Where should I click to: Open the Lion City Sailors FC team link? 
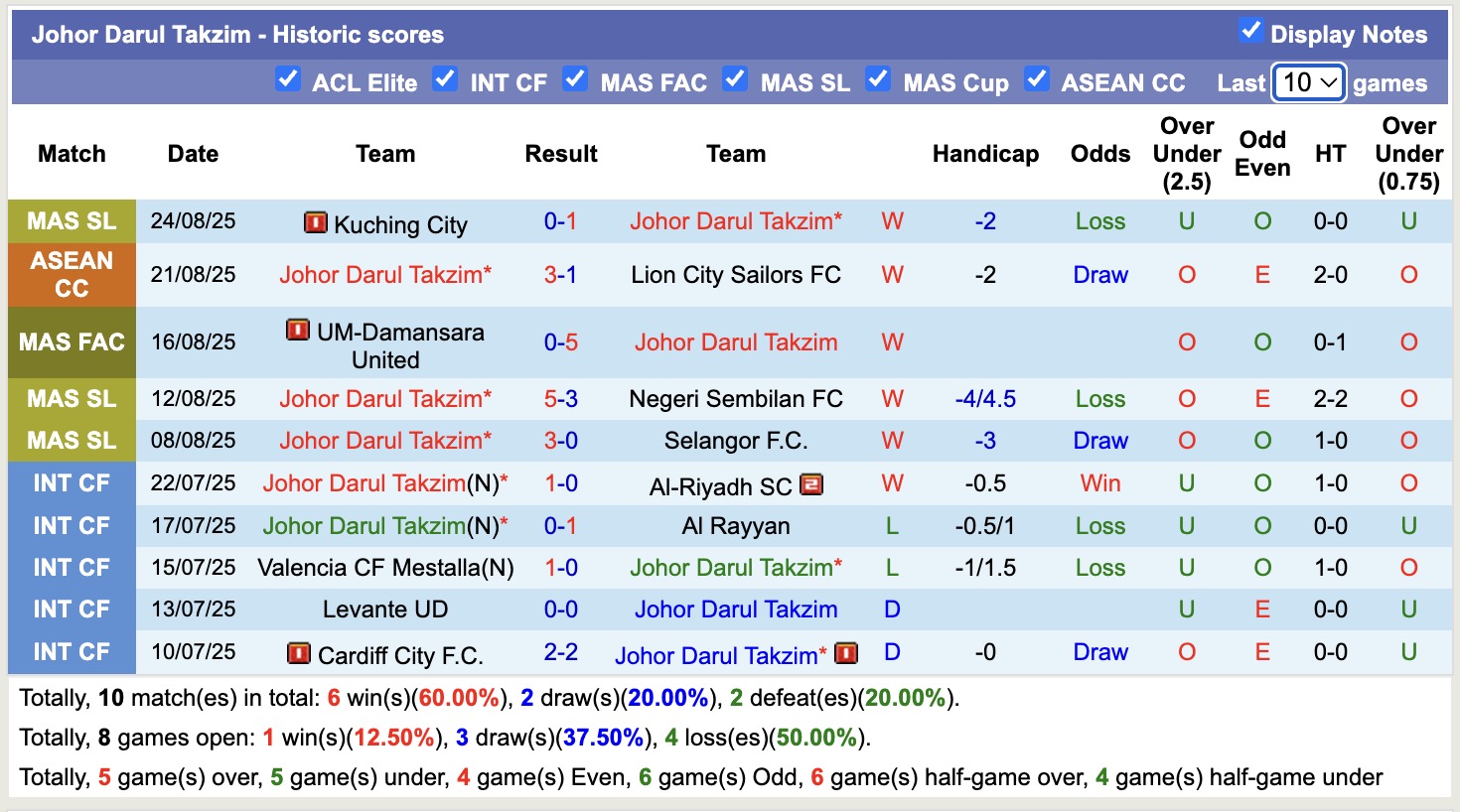point(736,275)
